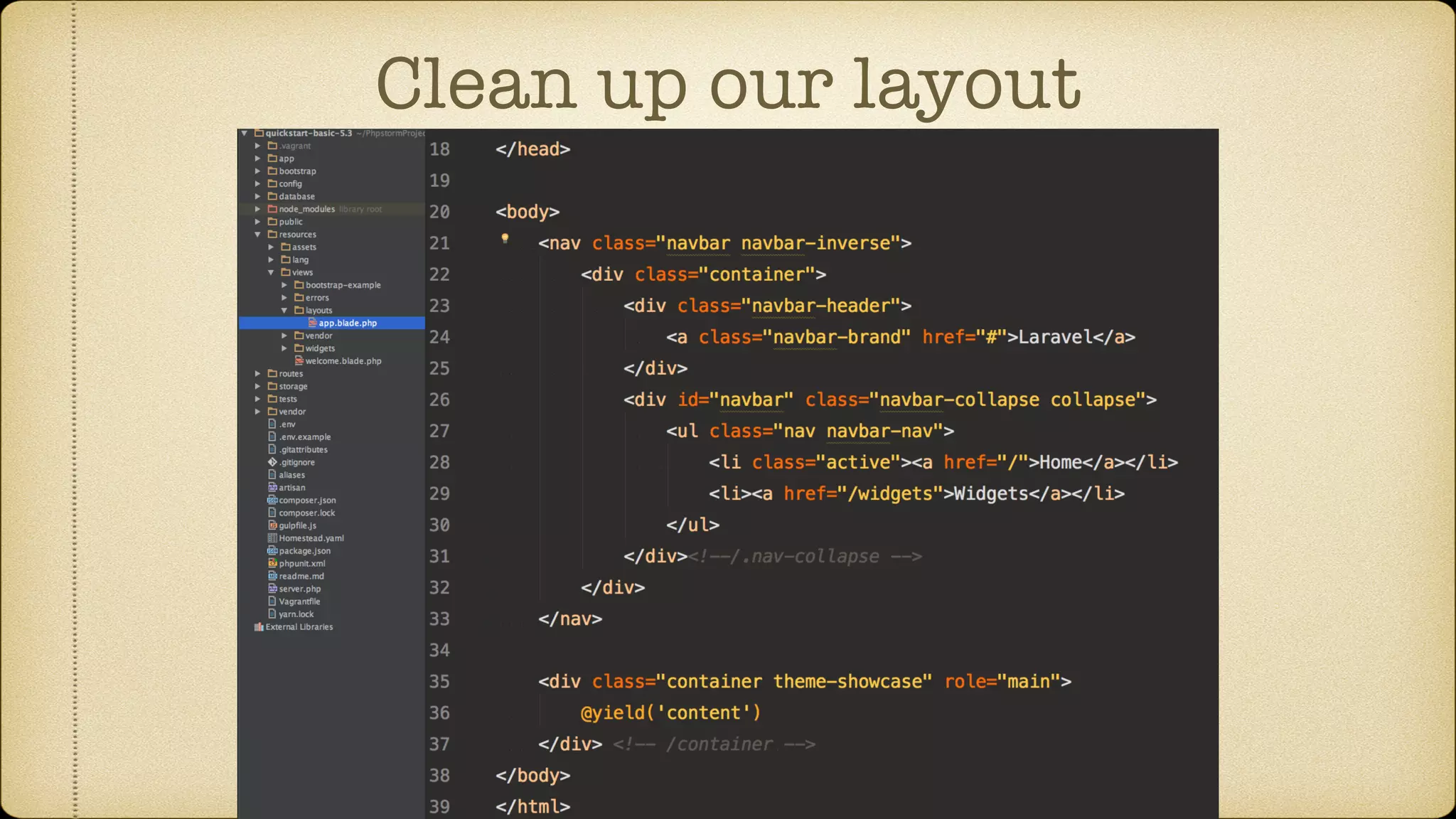Click the @yield('content') directive

671,713
